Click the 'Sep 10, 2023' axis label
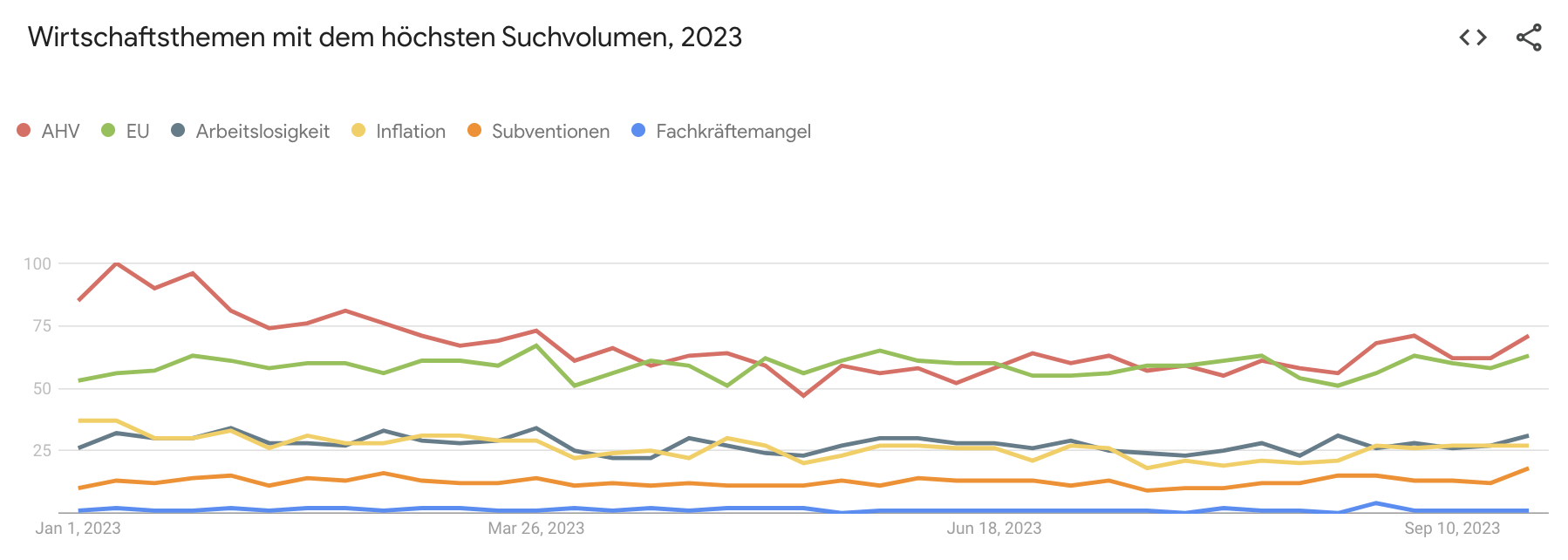The width and height of the screenshot is (1568, 560). 1452,529
